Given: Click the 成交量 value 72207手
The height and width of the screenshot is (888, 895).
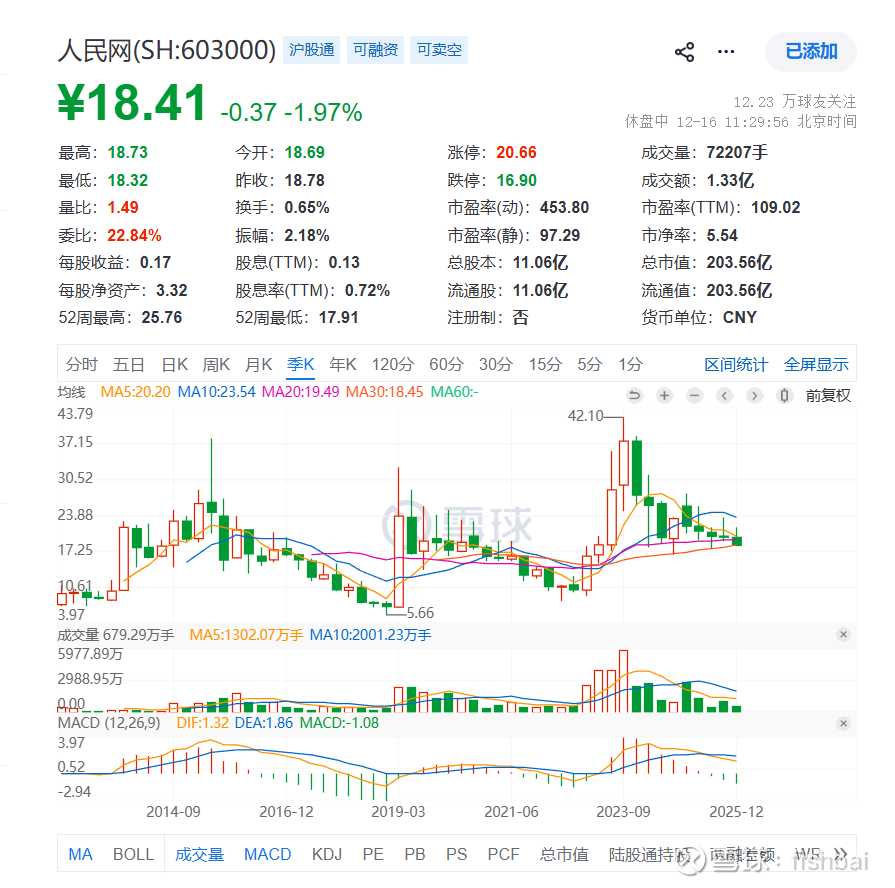Looking at the screenshot, I should [x=737, y=152].
